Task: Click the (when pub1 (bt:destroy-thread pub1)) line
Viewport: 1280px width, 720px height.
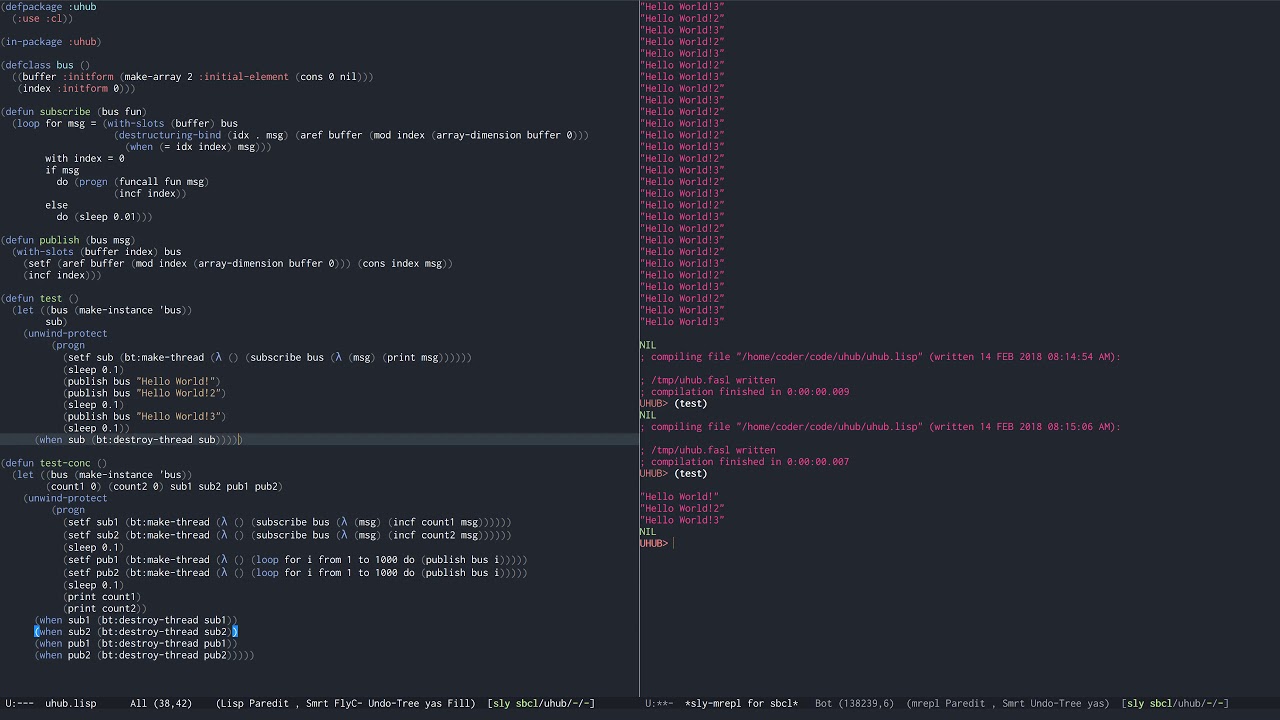Action: (136, 644)
